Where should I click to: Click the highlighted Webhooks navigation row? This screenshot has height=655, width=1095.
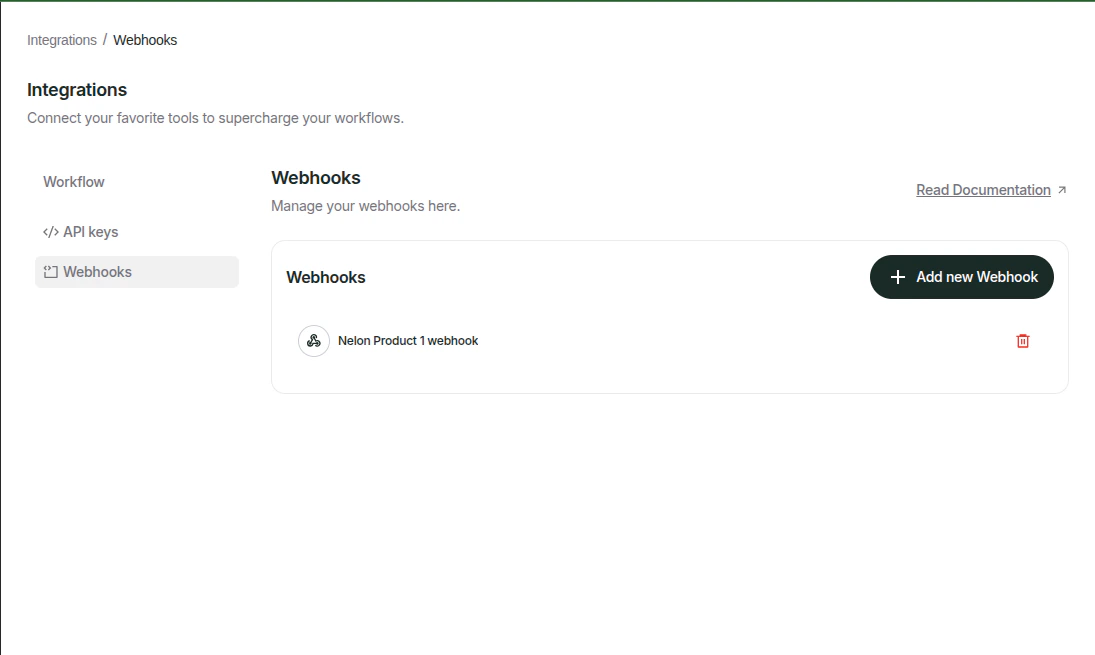click(136, 271)
